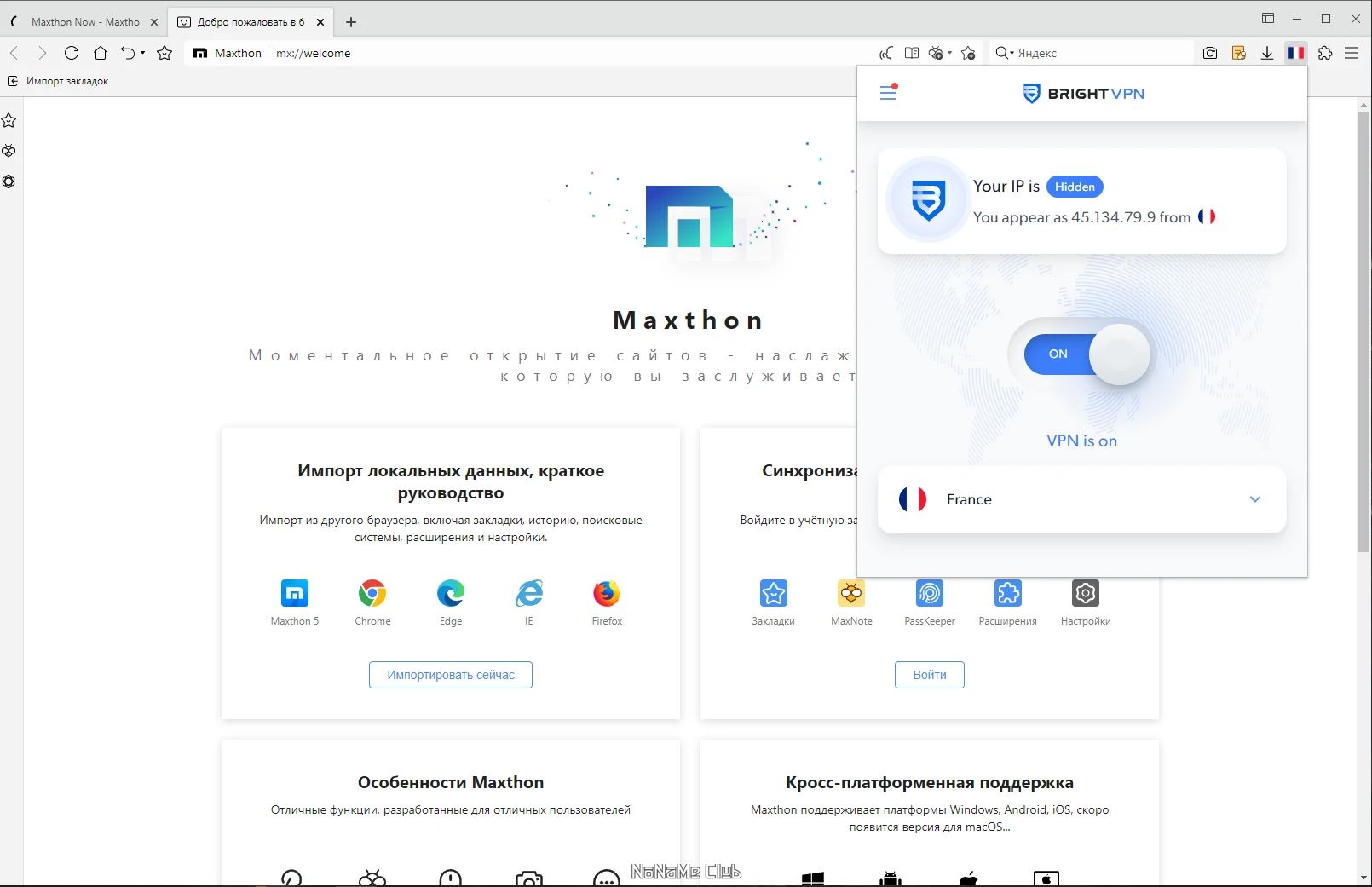The height and width of the screenshot is (887, 1372).
Task: Activate read-aloud with the speaker icon
Action: (886, 53)
